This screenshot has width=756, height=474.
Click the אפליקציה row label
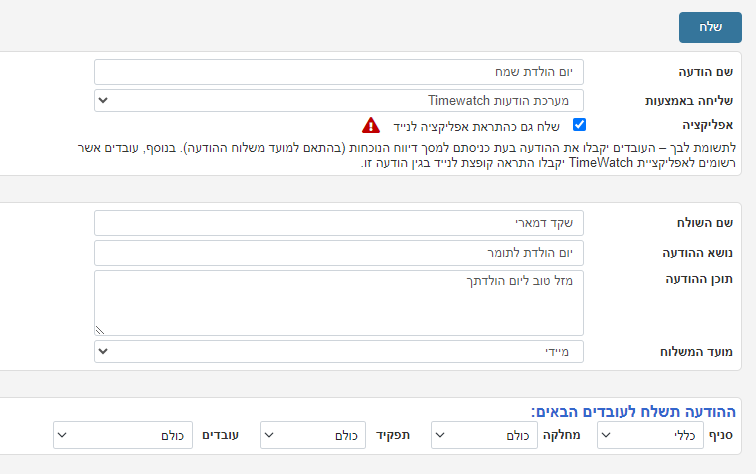click(x=707, y=125)
